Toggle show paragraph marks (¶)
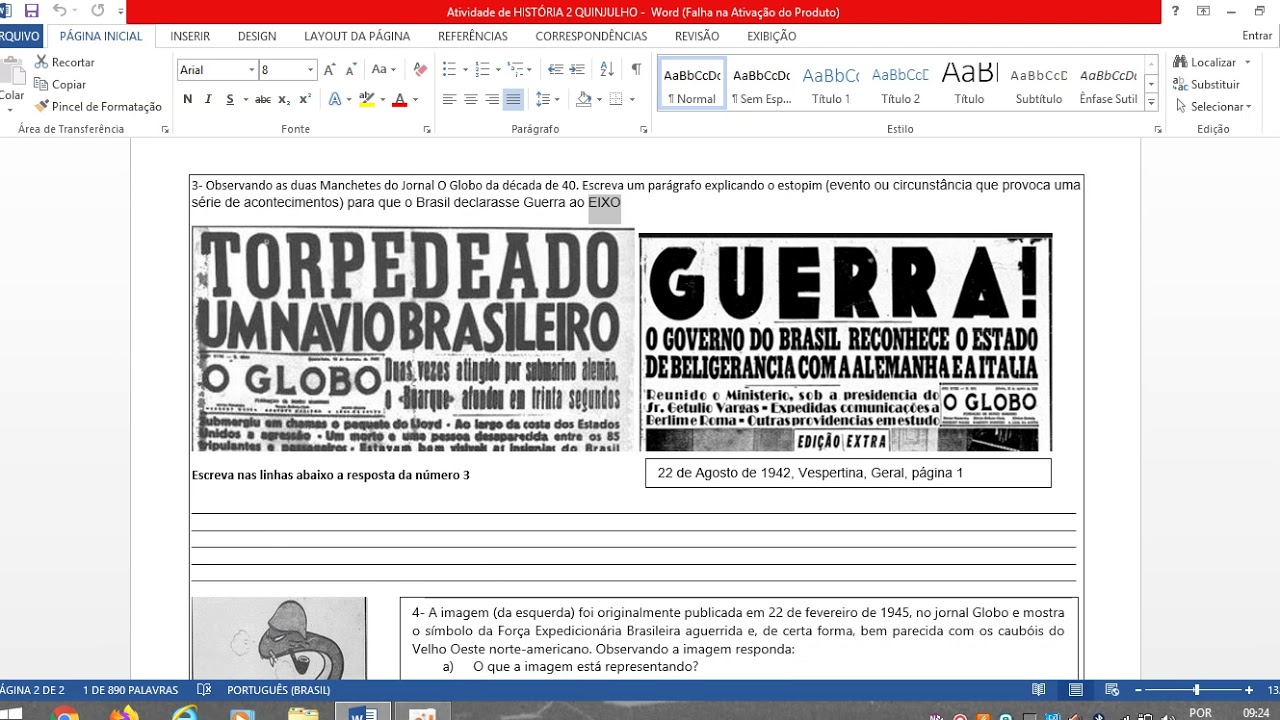The image size is (1280, 720). pos(636,70)
